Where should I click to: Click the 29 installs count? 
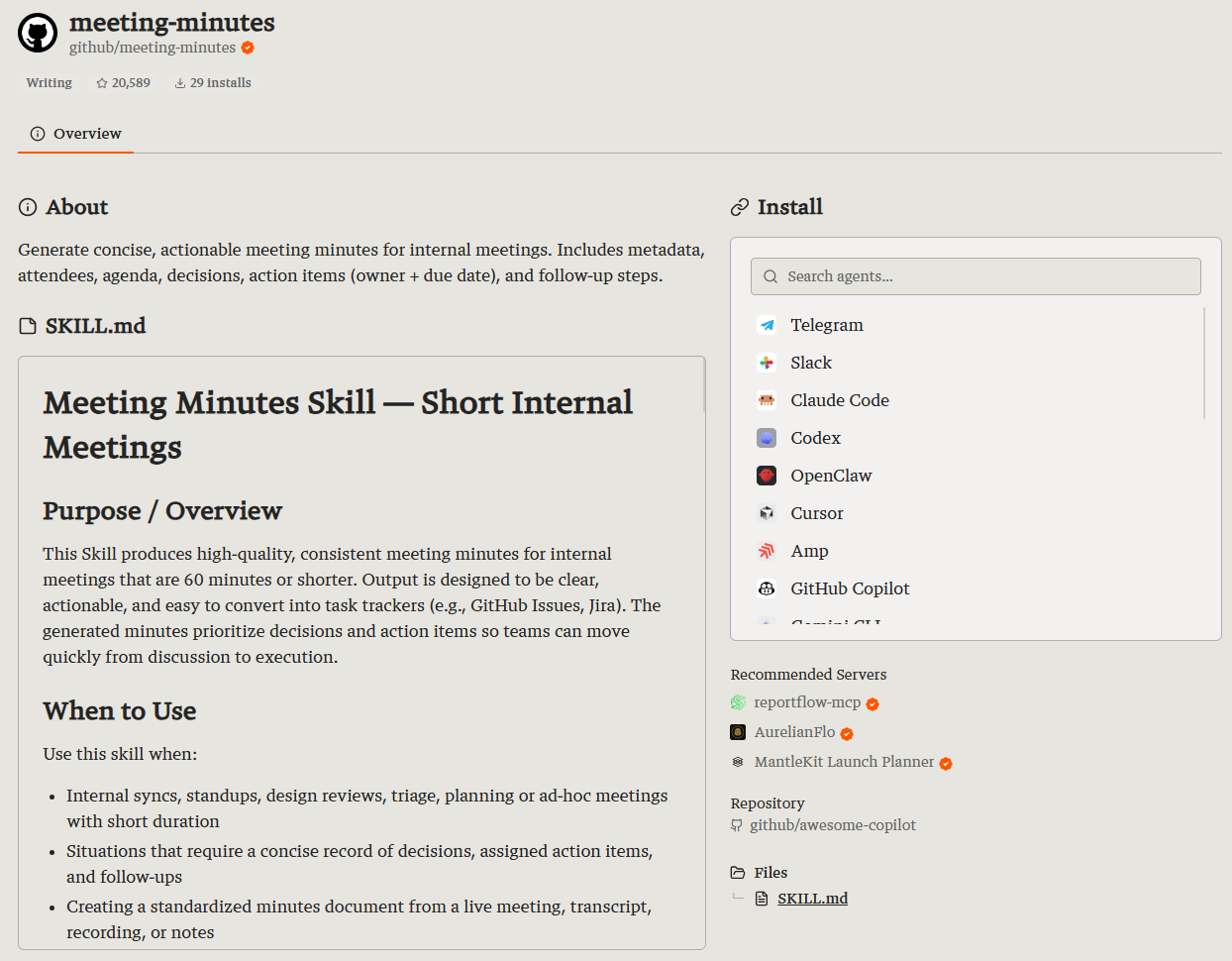pos(221,83)
